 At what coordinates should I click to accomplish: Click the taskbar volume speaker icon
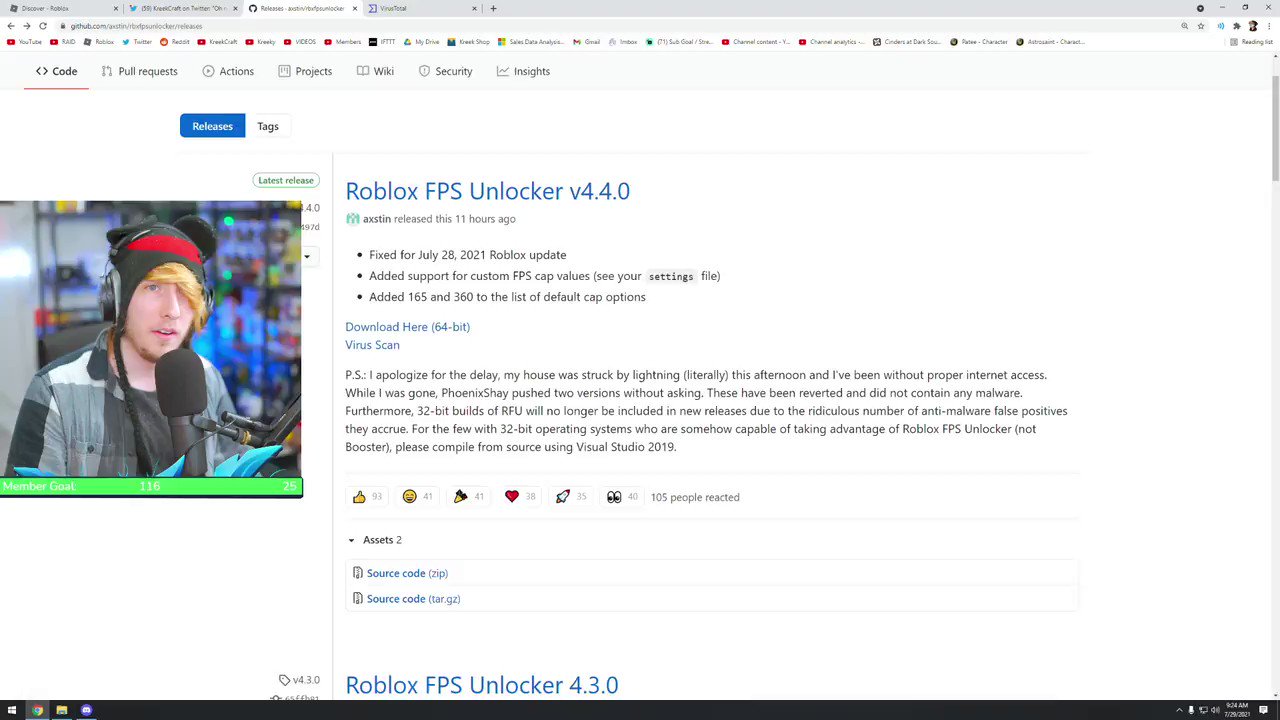(x=1215, y=710)
